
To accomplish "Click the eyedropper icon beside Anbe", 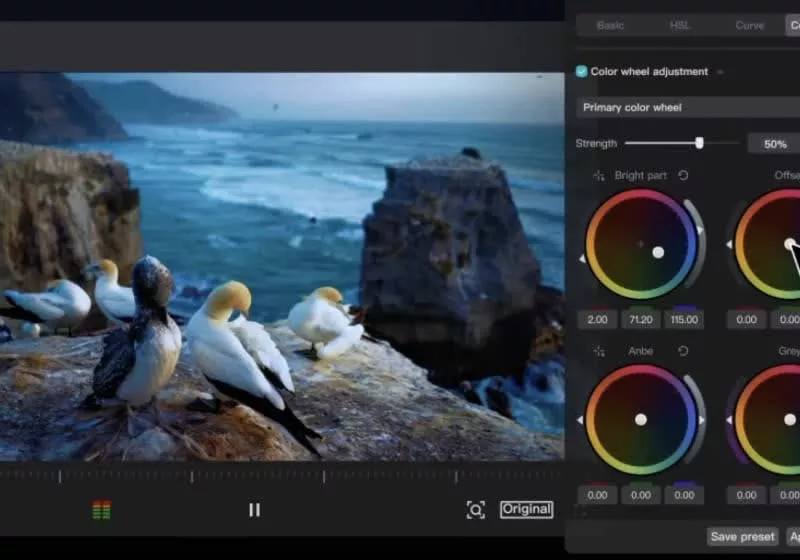I will pos(599,351).
